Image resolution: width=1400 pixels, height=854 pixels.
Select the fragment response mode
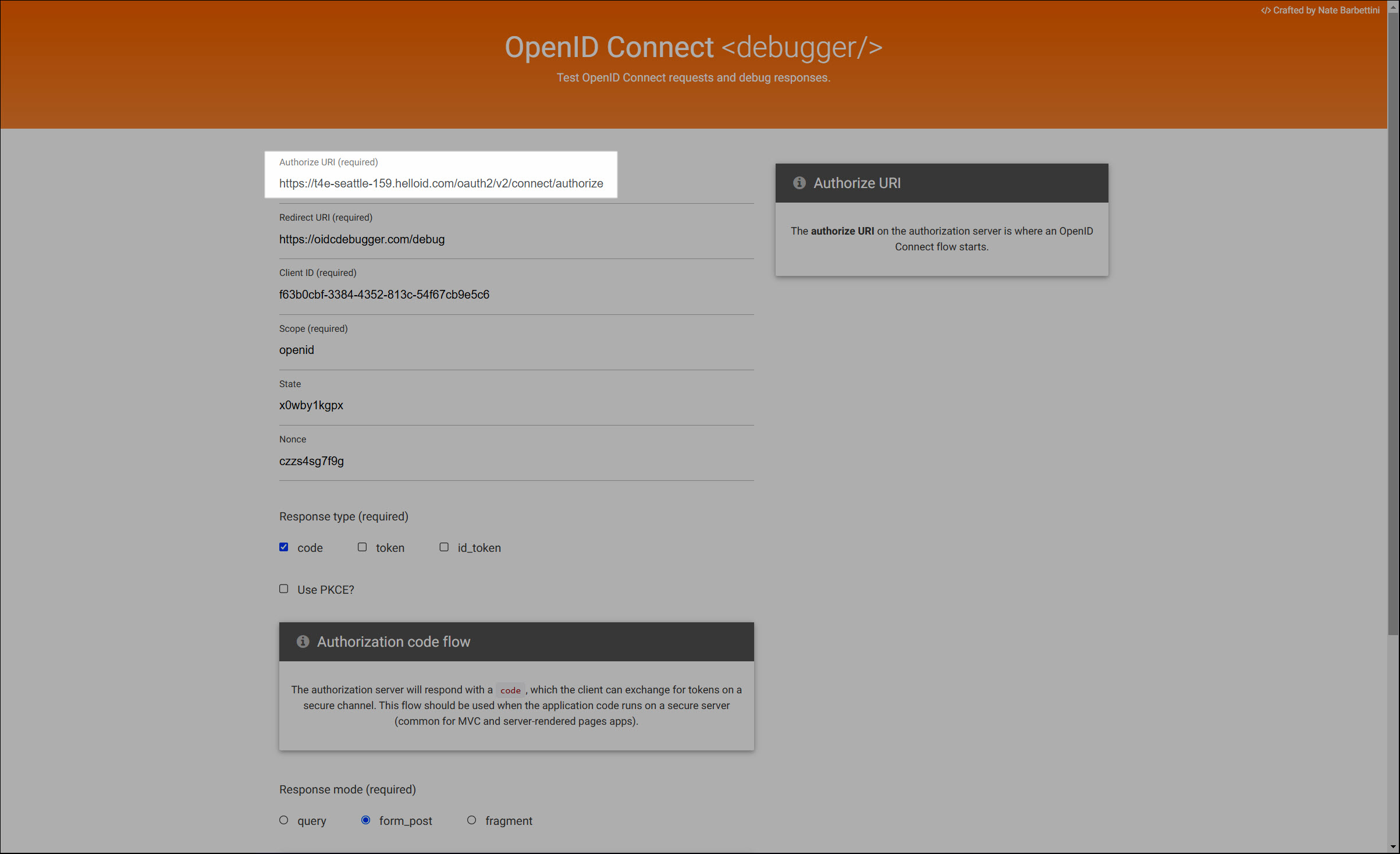[x=472, y=820]
